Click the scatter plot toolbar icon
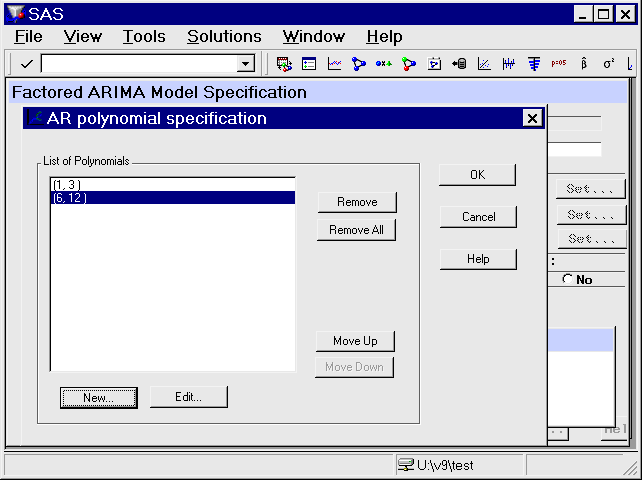Screen dimensions: 642x480 click(484, 64)
